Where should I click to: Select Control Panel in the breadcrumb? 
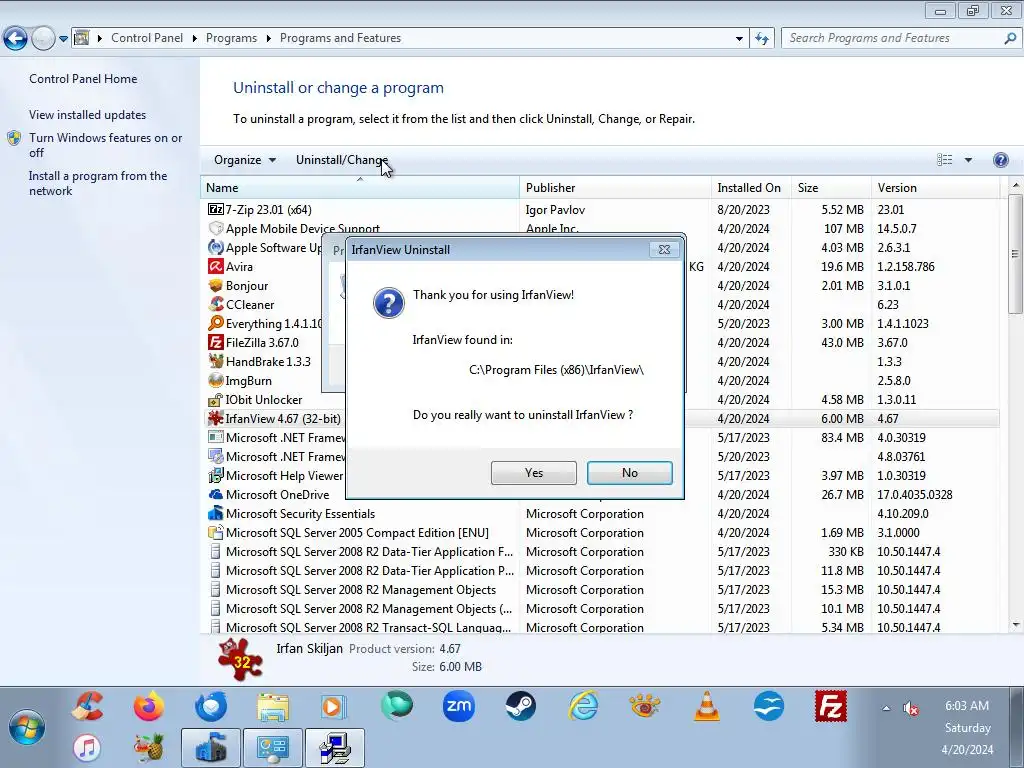click(147, 38)
